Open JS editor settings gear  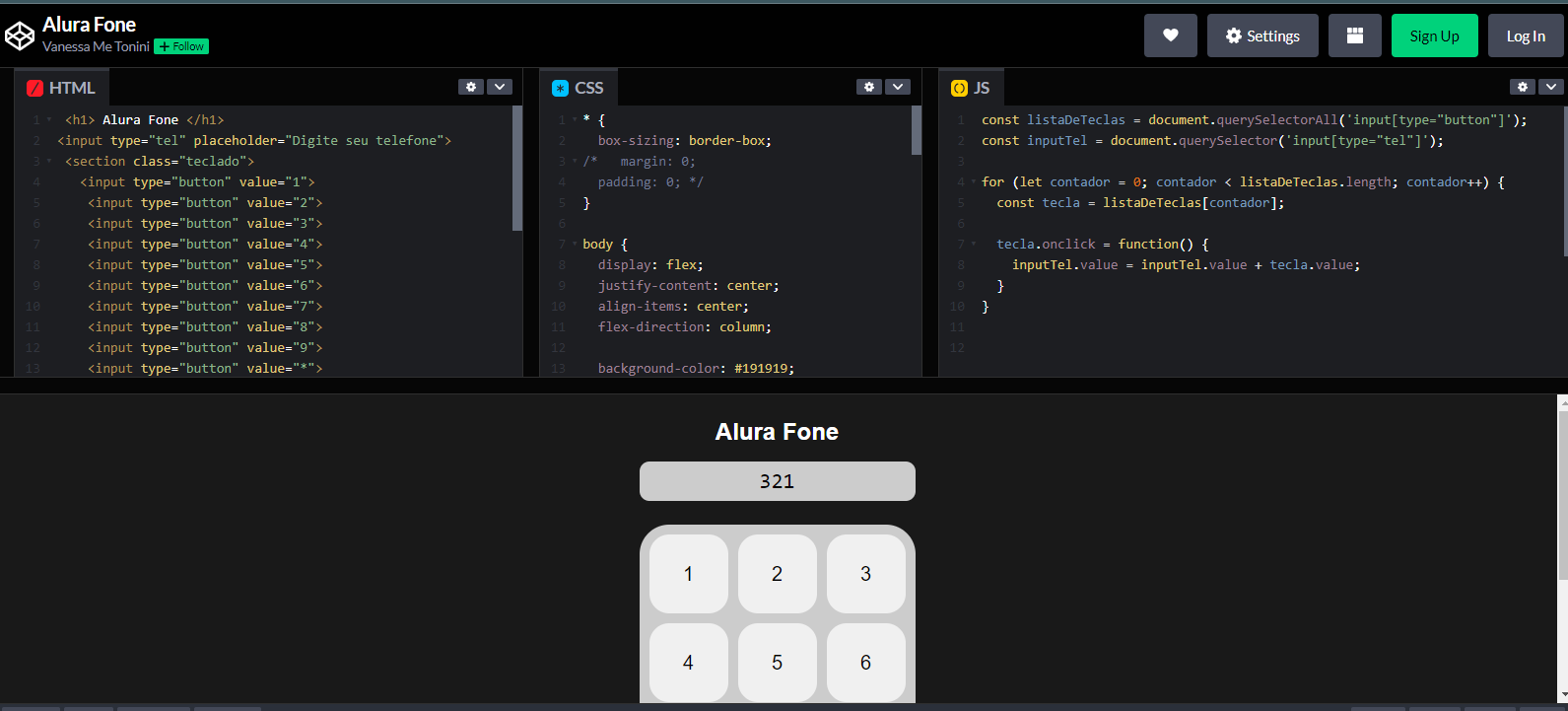pyautogui.click(x=1523, y=87)
